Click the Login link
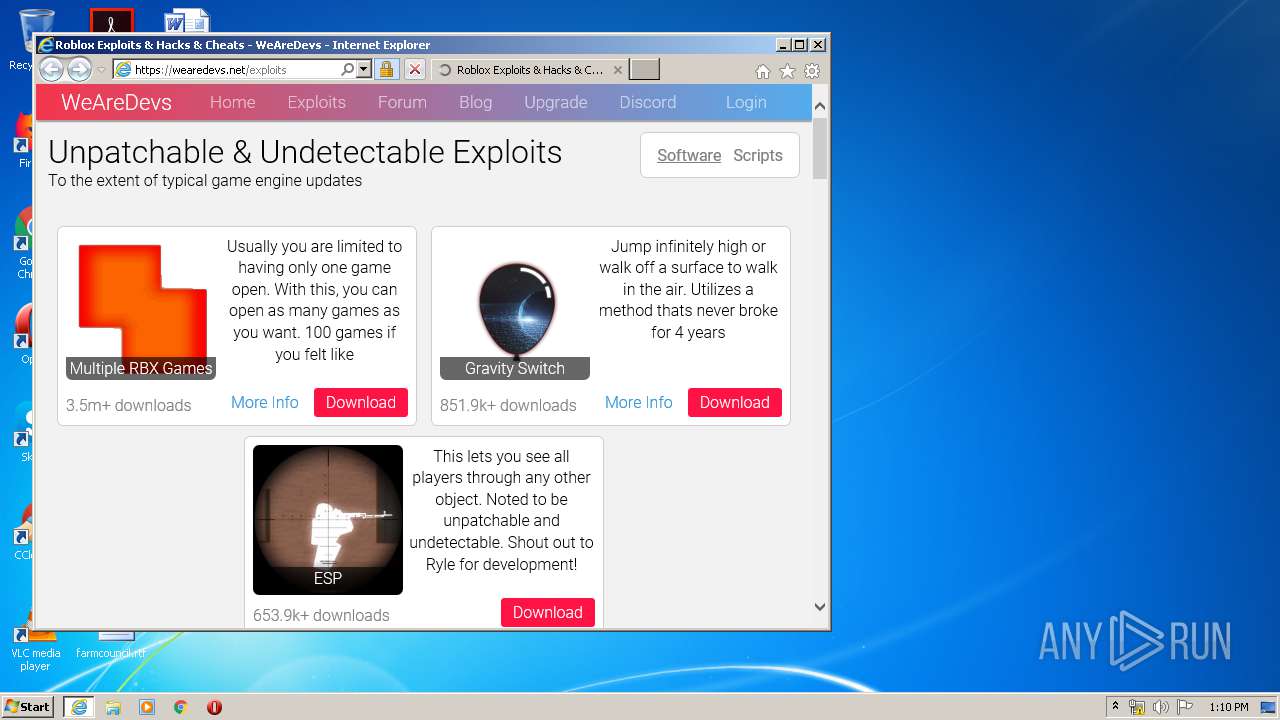The width and height of the screenshot is (1280, 720). coord(746,102)
